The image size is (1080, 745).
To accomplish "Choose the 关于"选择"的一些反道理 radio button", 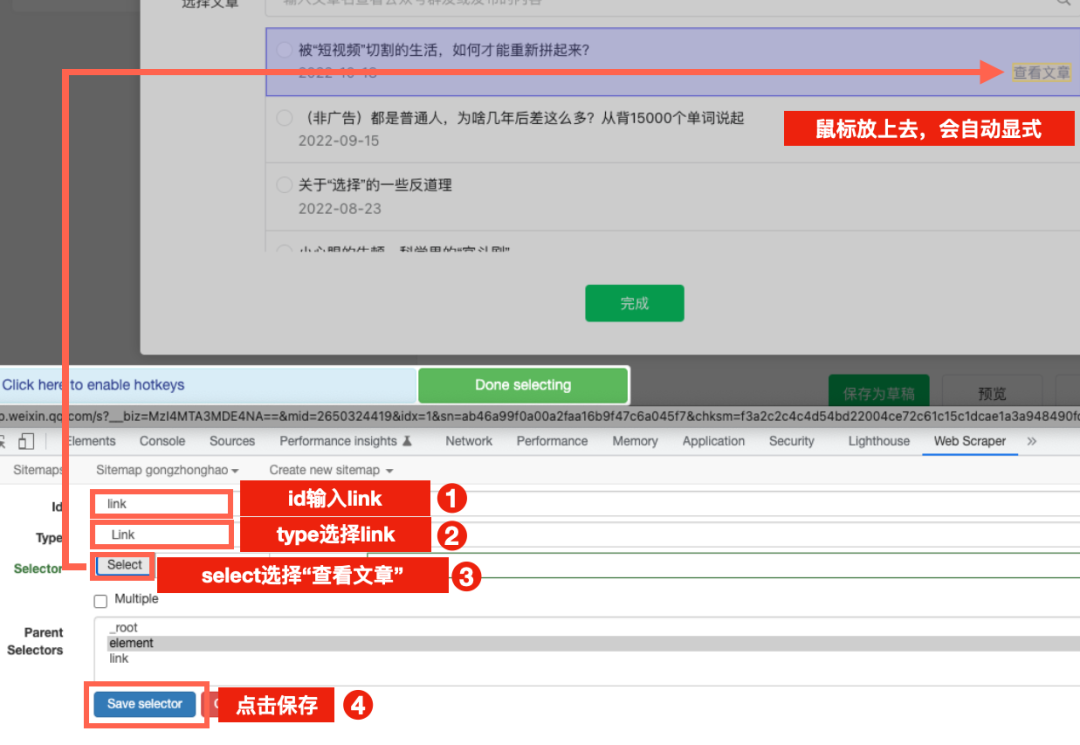I will pyautogui.click(x=284, y=185).
